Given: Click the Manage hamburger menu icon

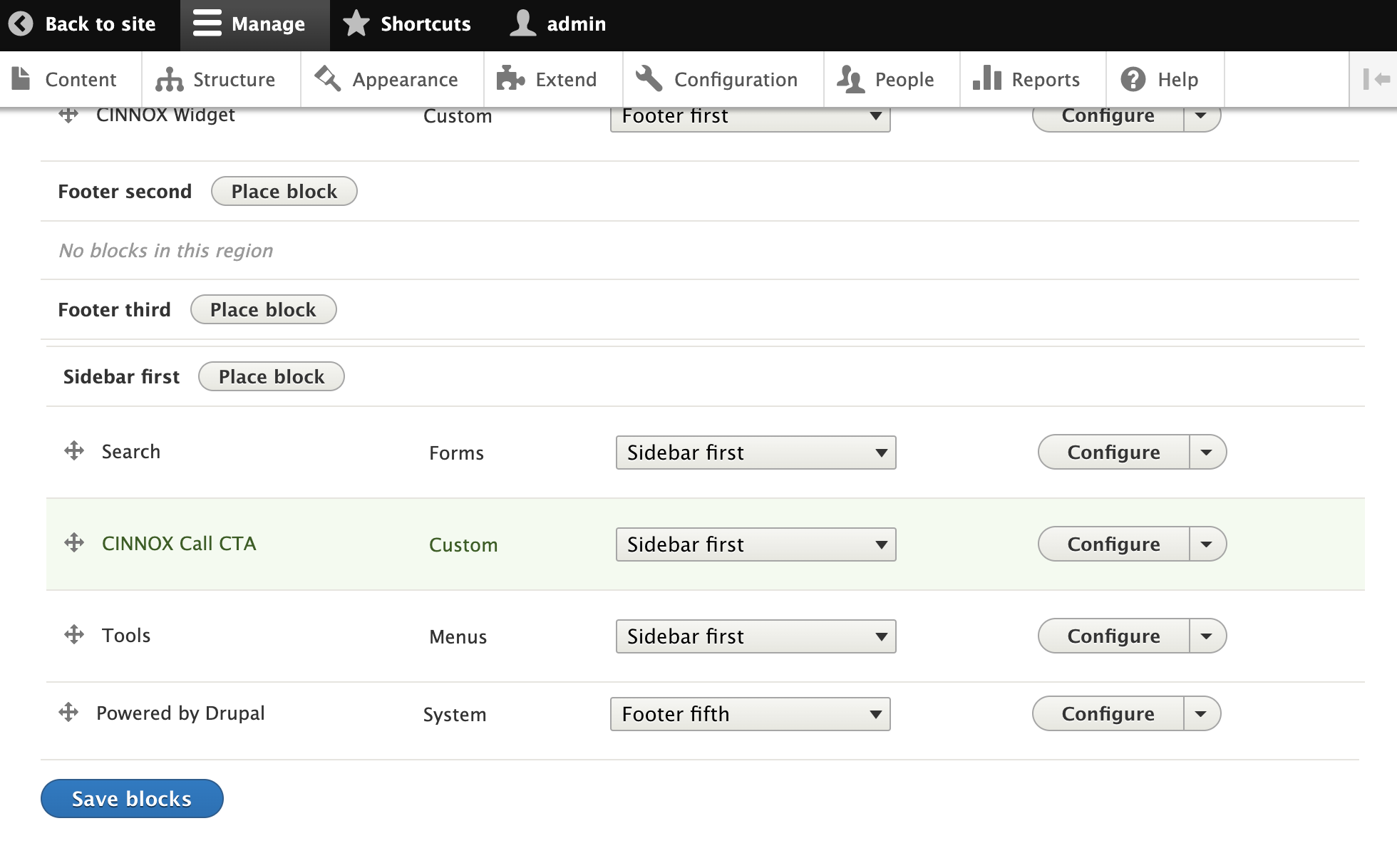Looking at the screenshot, I should pyautogui.click(x=207, y=24).
